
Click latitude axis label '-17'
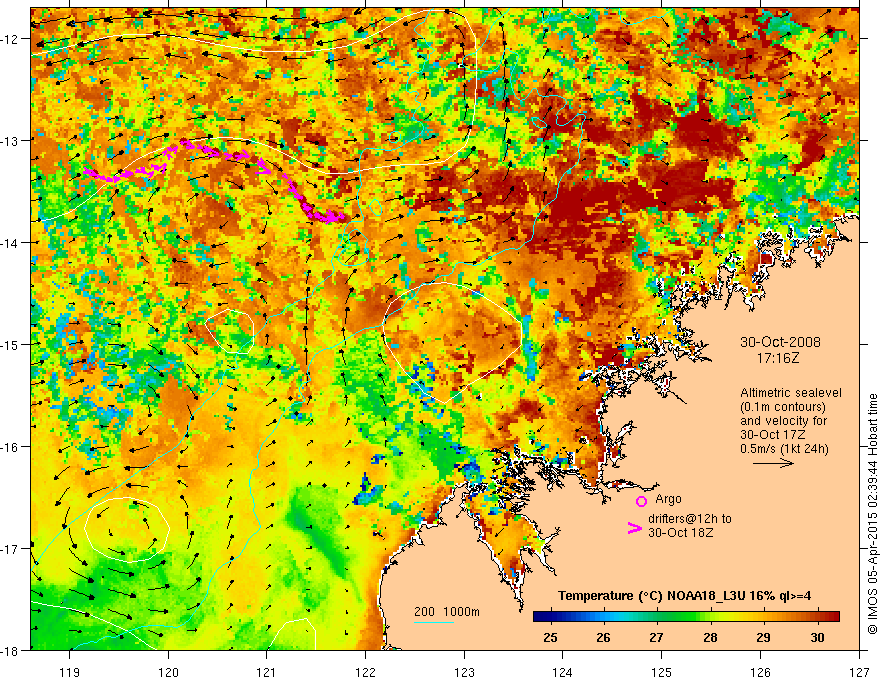[x=11, y=548]
